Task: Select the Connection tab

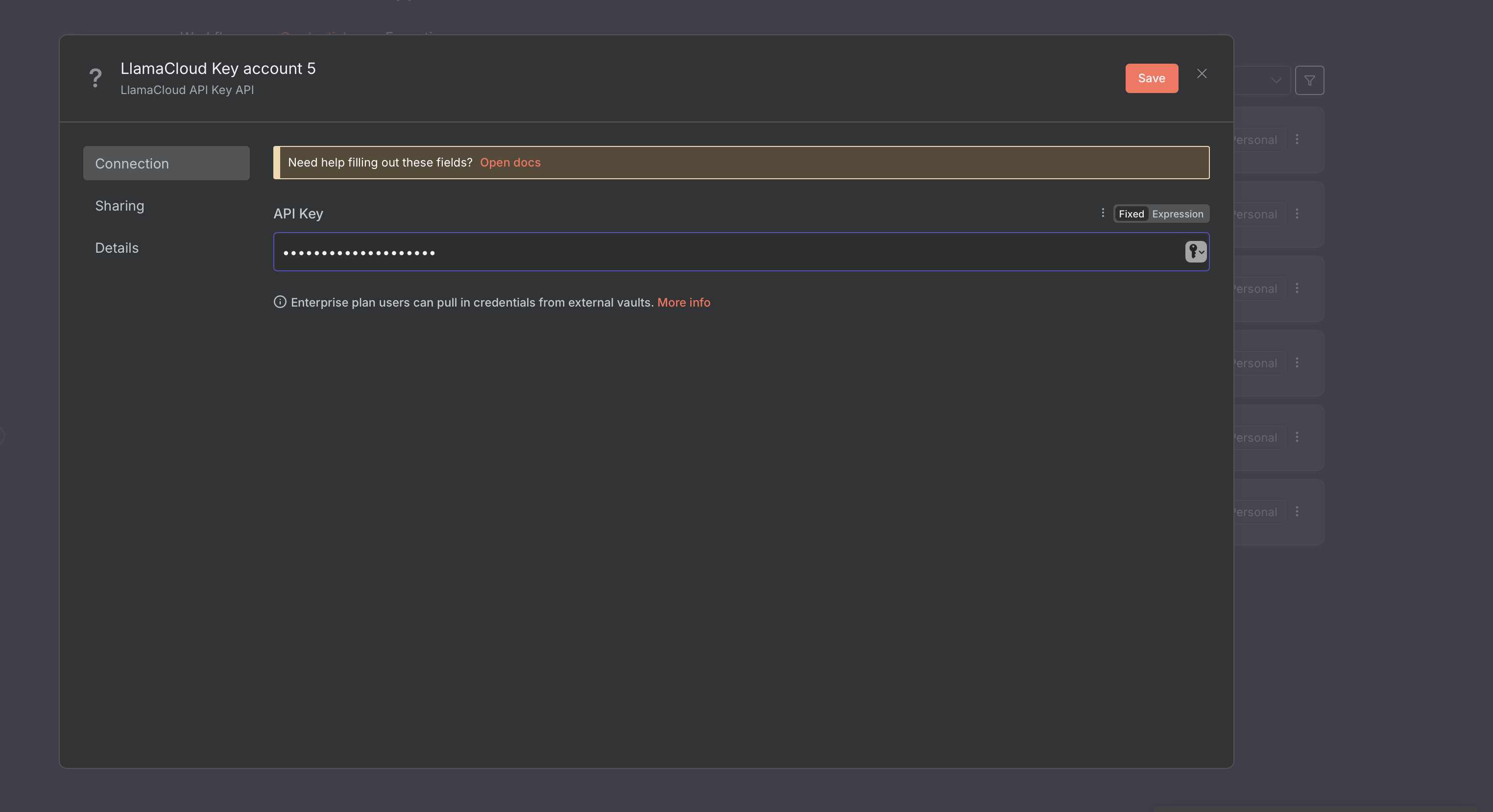Action: click(x=167, y=164)
